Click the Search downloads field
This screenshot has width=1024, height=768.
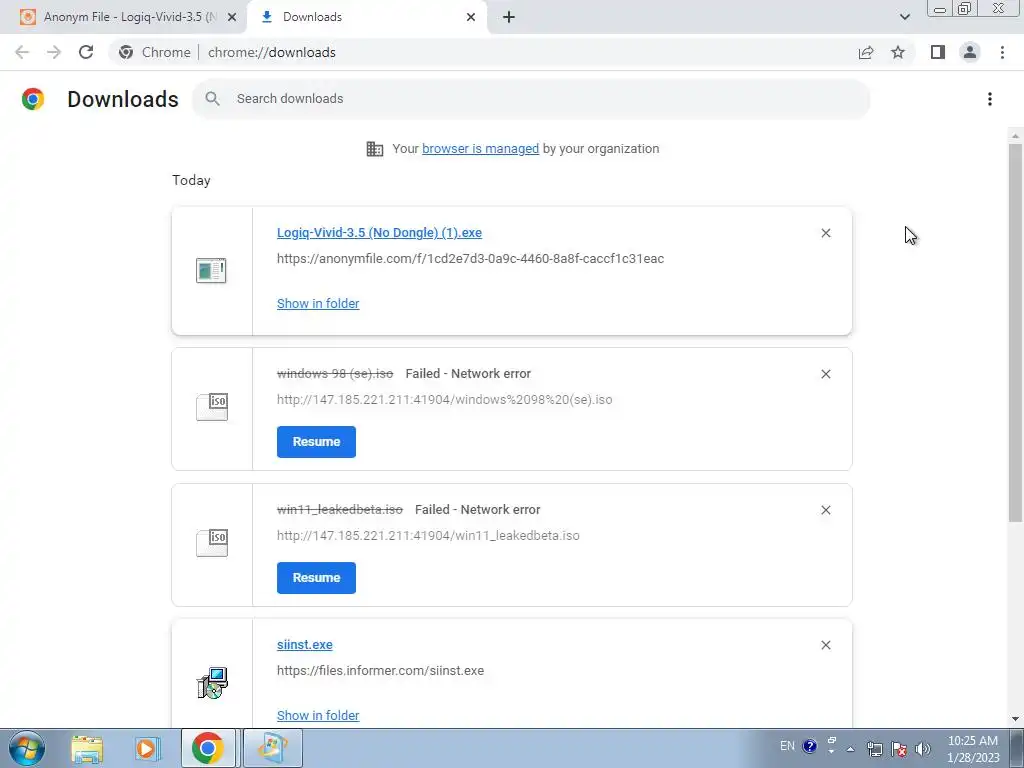coord(531,99)
